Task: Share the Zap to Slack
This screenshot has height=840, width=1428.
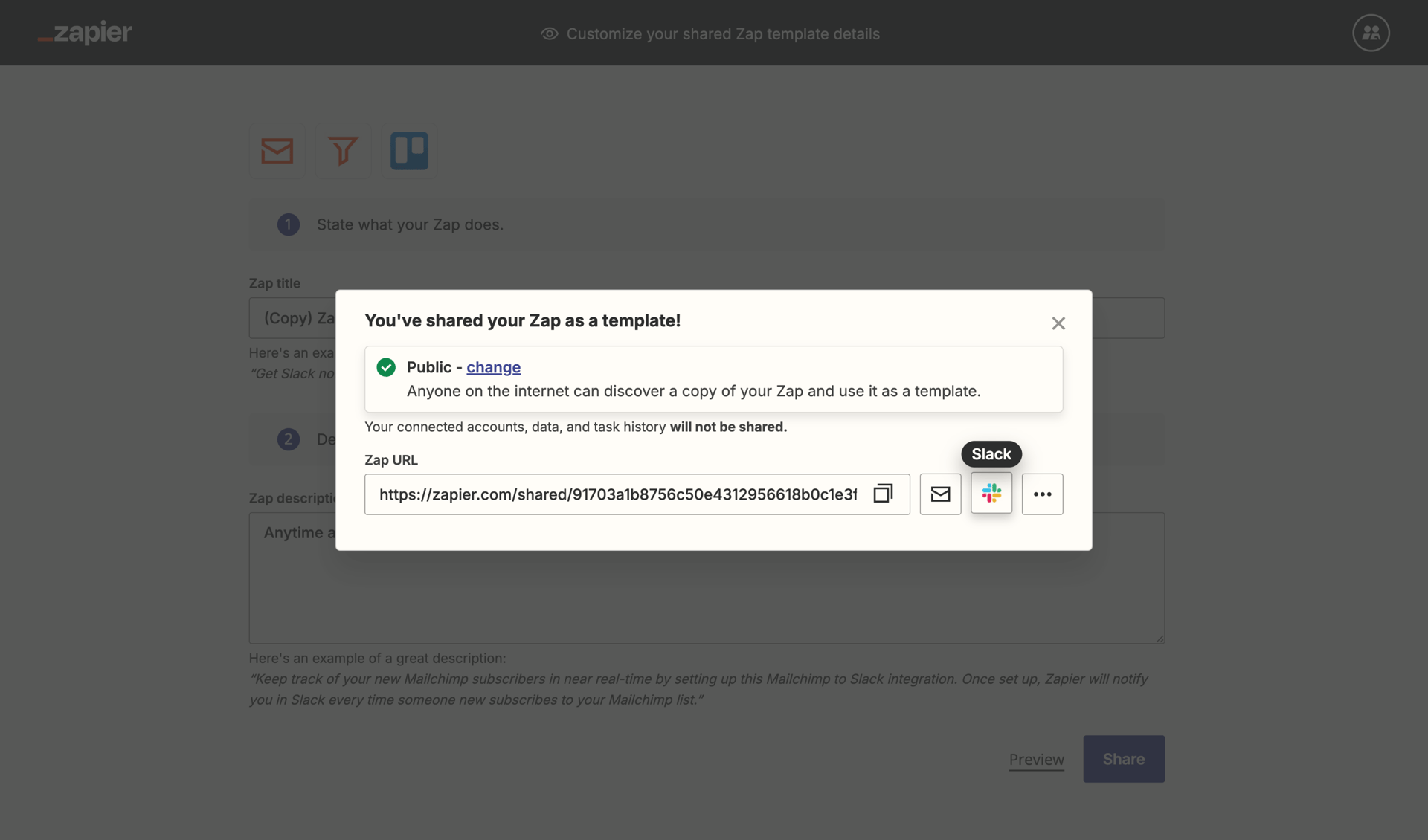Action: point(991,494)
